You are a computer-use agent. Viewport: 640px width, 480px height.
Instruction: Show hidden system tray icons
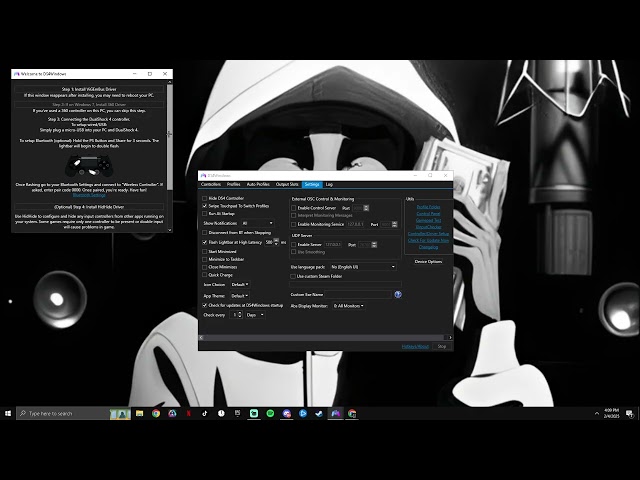point(597,413)
